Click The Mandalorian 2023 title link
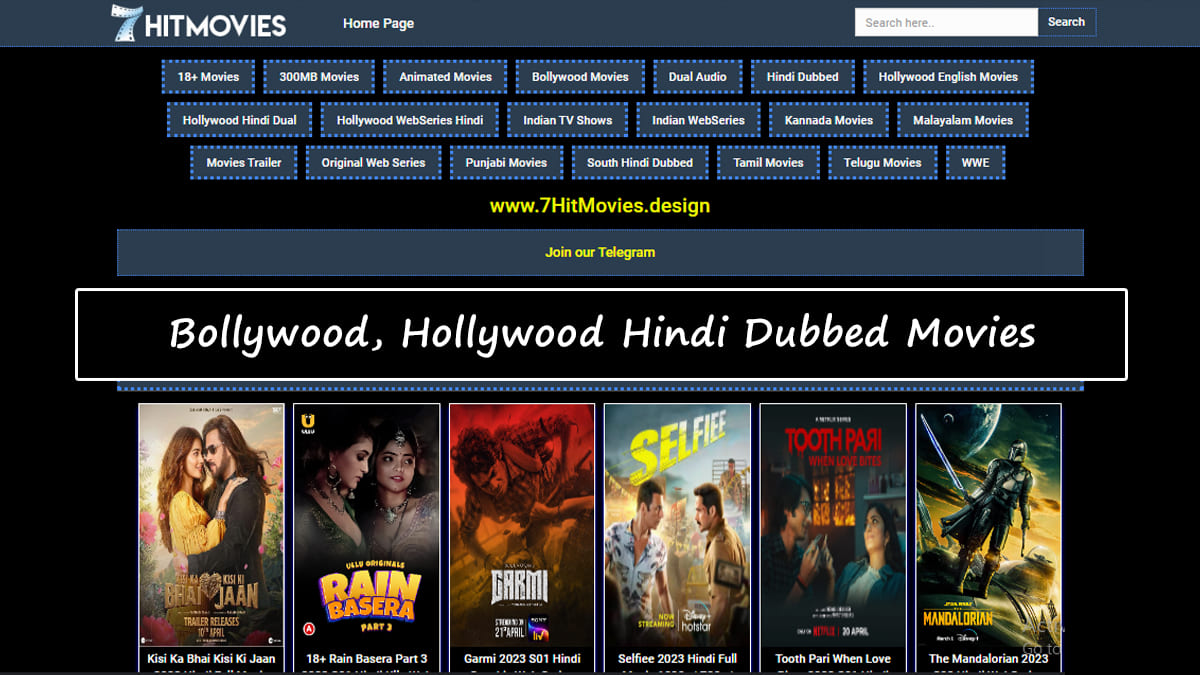The height and width of the screenshot is (675, 1200). point(988,659)
